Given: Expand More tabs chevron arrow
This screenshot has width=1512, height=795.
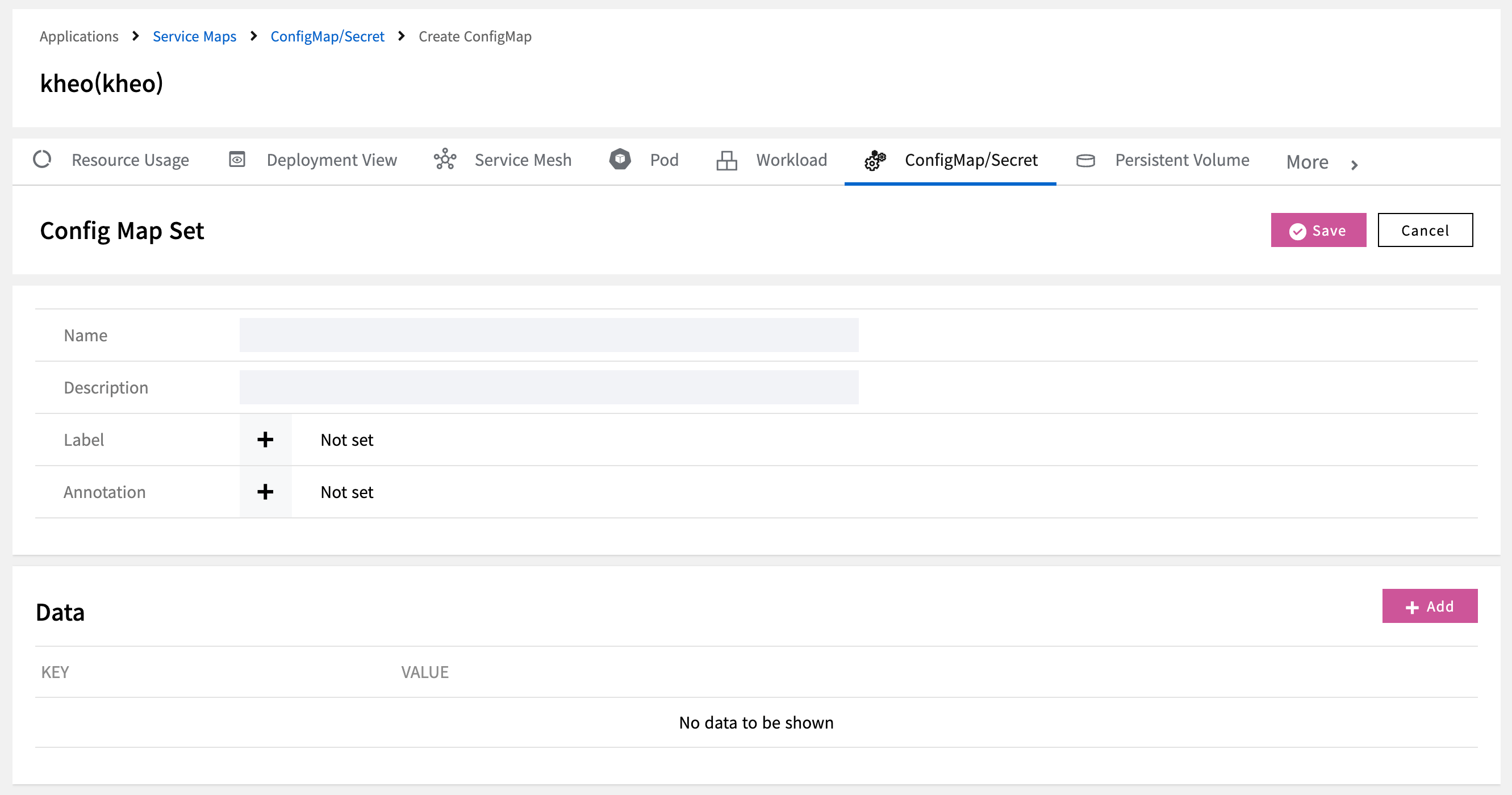Looking at the screenshot, I should [x=1354, y=165].
